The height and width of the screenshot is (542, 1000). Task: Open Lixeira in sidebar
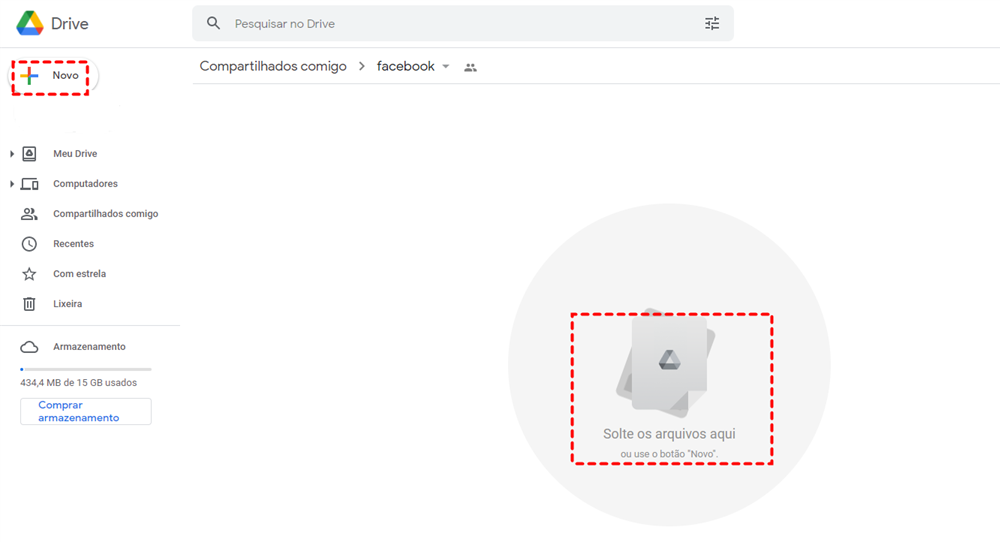[68, 304]
